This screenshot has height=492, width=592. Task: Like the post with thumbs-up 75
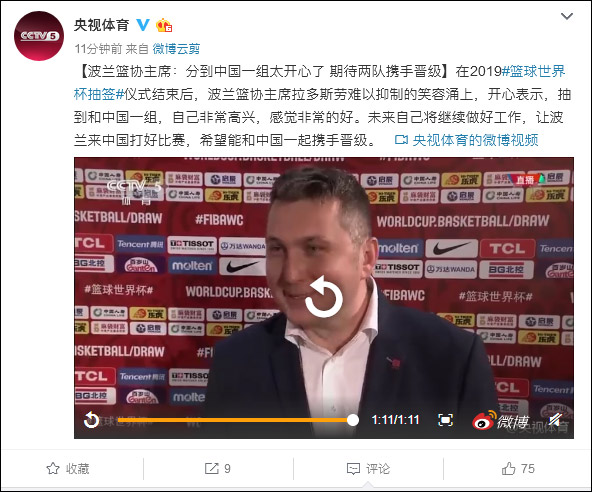click(x=518, y=469)
